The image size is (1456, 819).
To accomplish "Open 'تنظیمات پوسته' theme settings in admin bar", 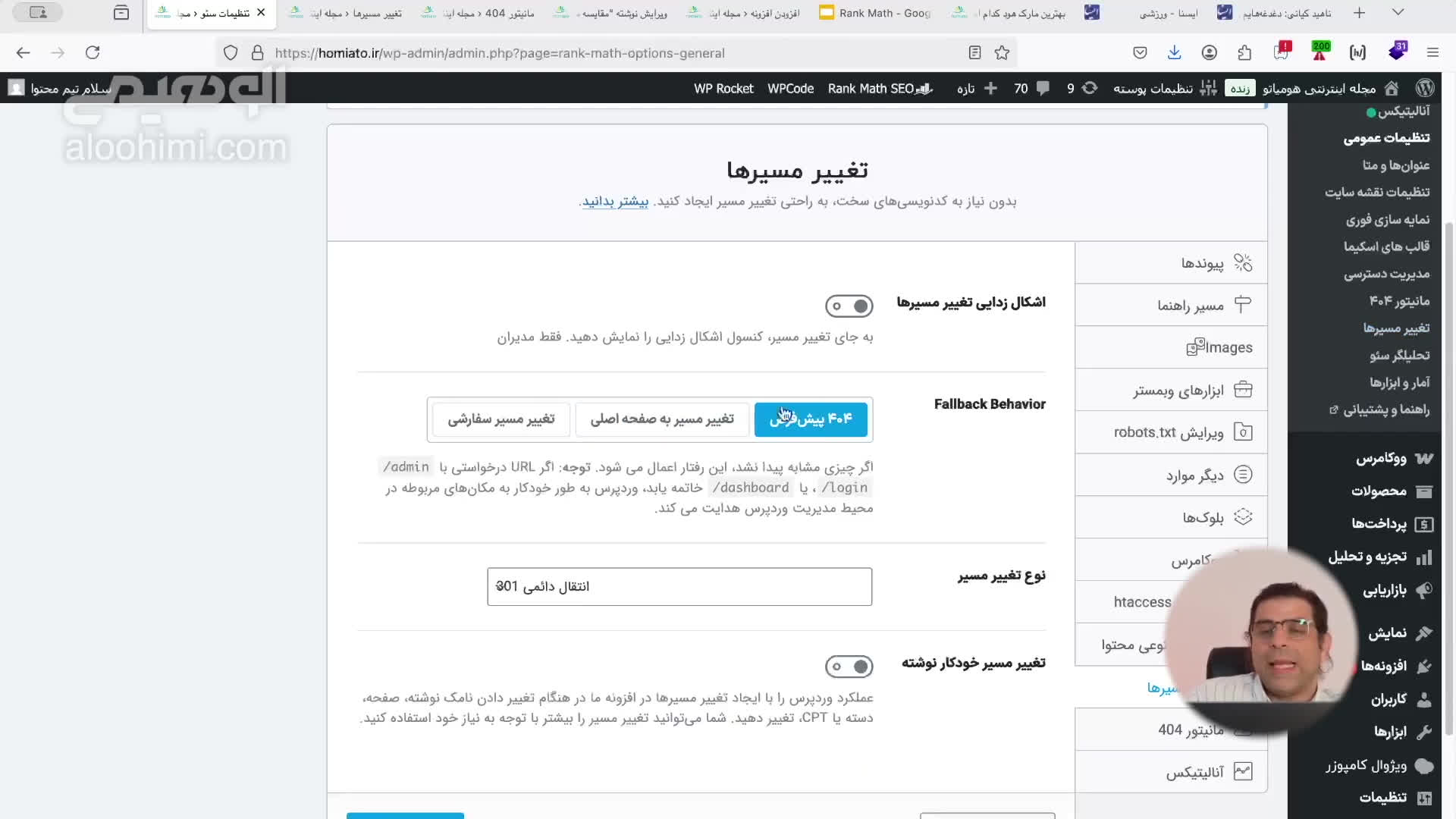I will (1165, 89).
